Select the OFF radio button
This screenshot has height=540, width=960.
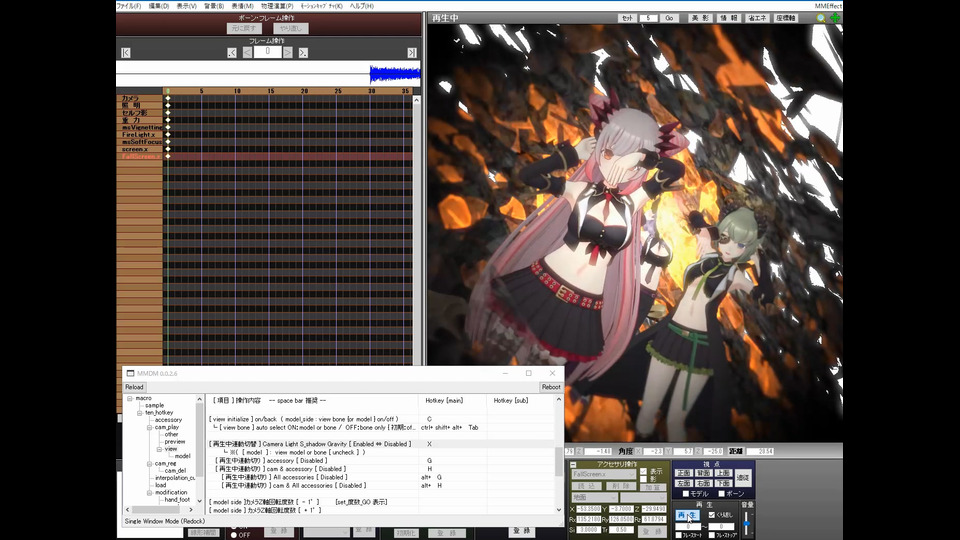pyautogui.click(x=234, y=535)
